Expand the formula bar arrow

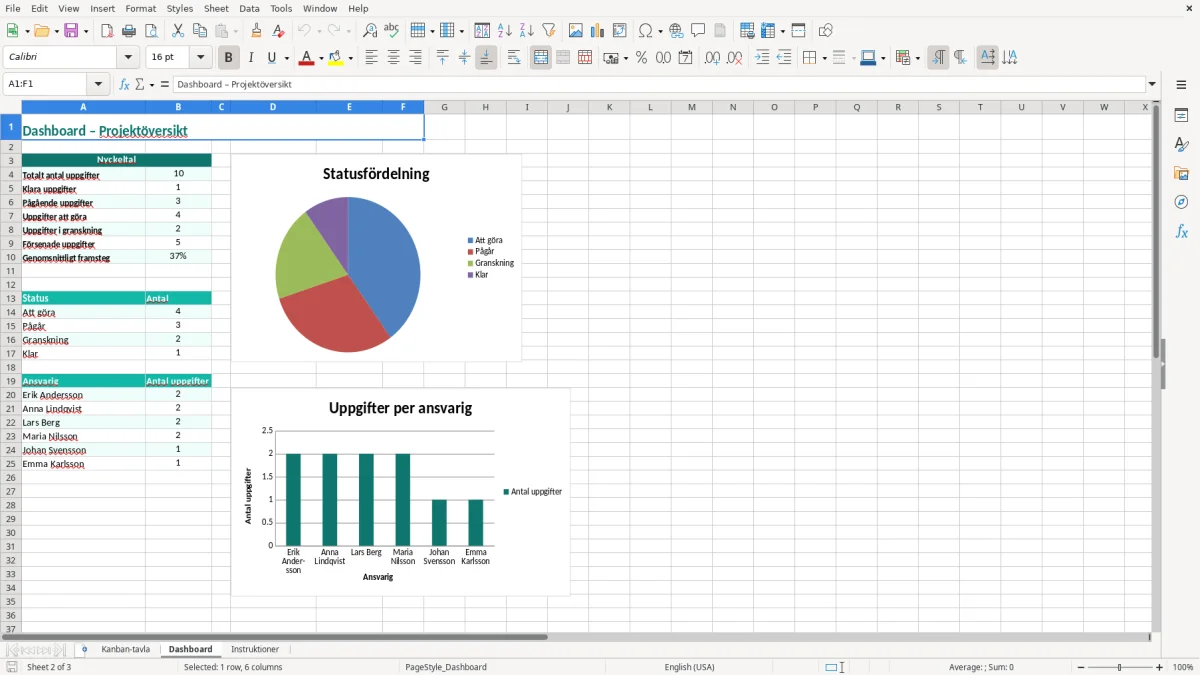point(1152,85)
